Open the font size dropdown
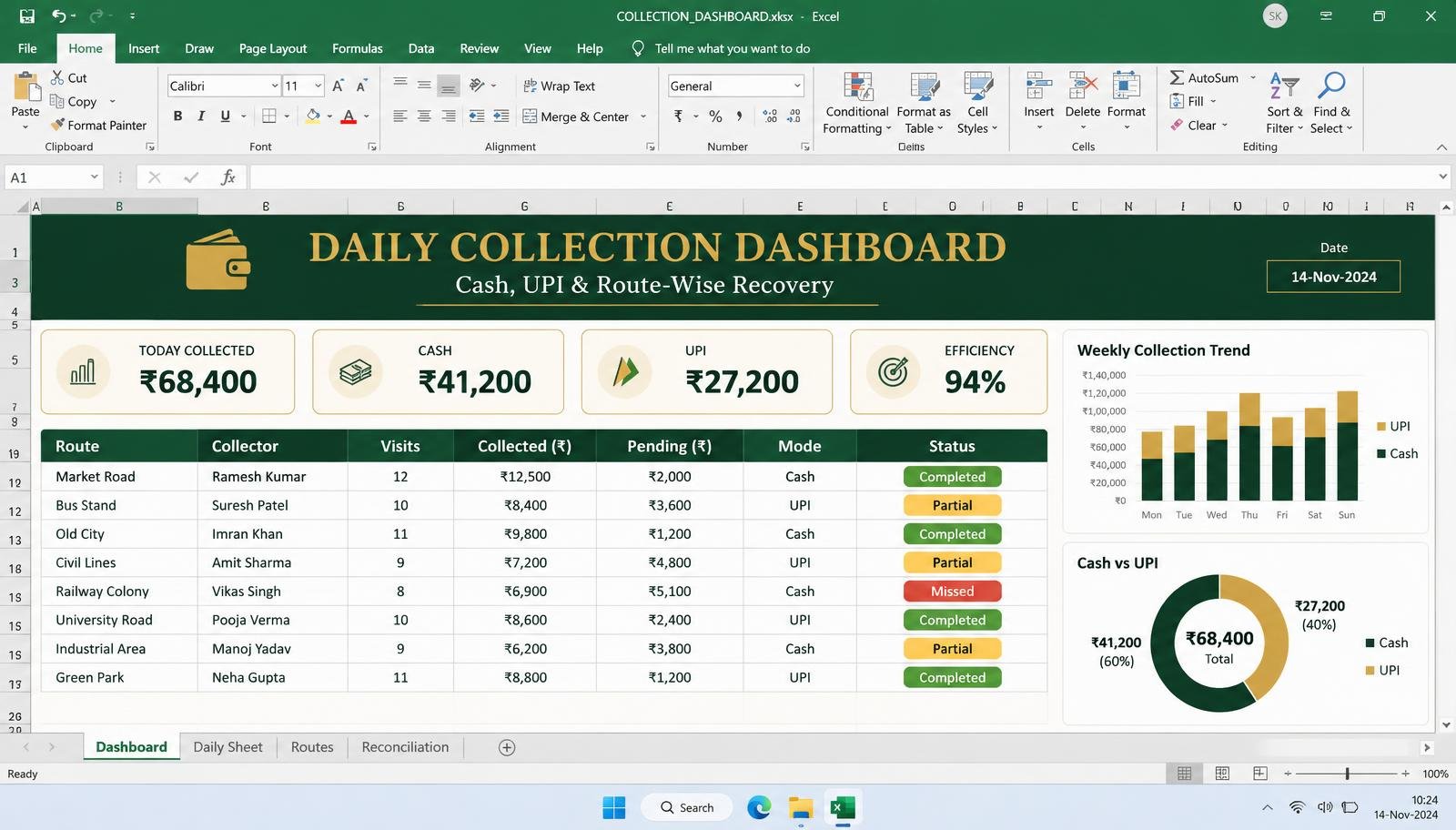Image resolution: width=1456 pixels, height=830 pixels. pyautogui.click(x=318, y=86)
